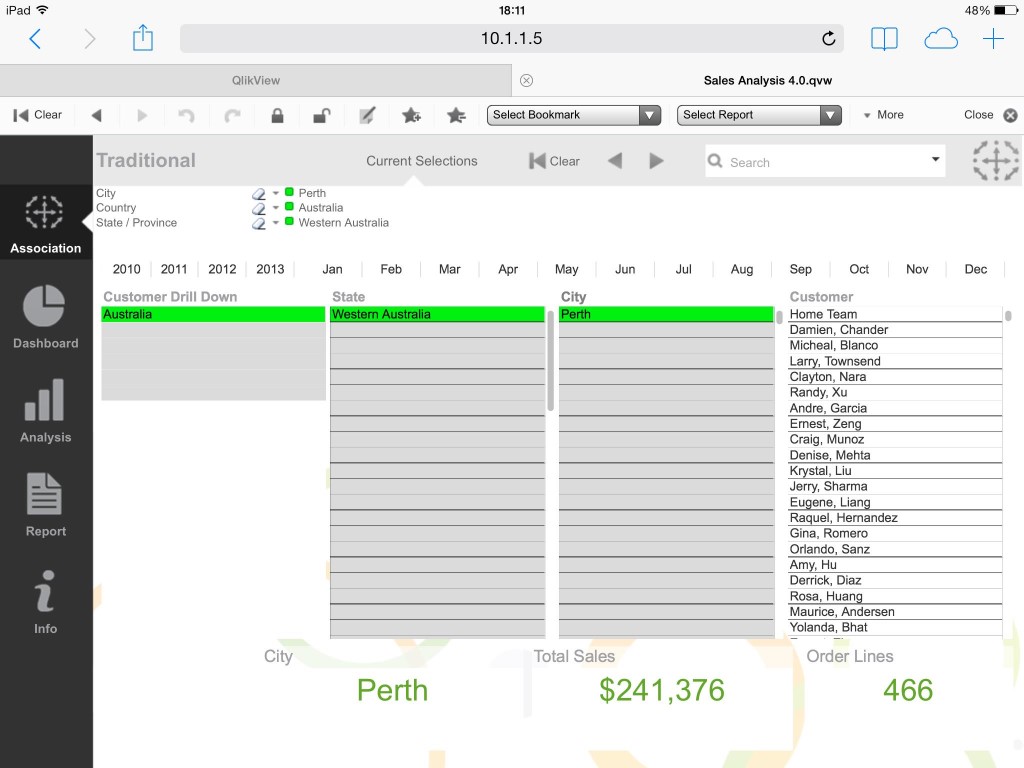Open the Info sheet
1024x768 pixels.
(45, 601)
